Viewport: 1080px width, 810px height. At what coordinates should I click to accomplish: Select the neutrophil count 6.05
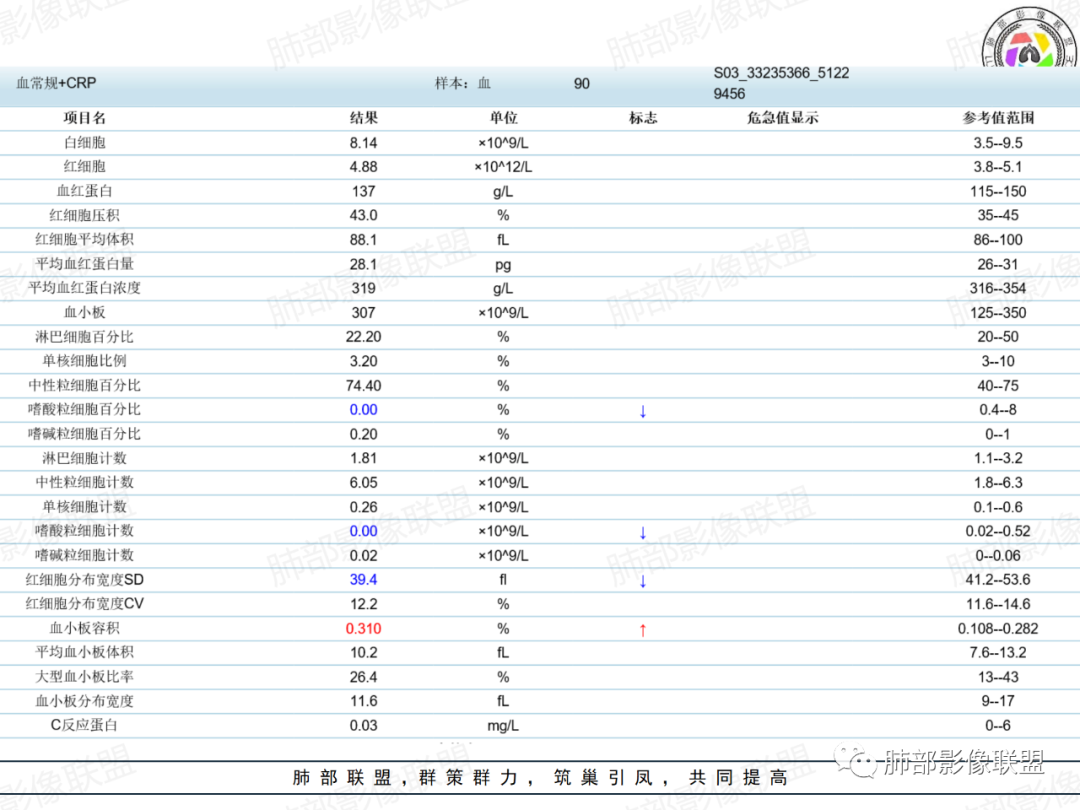[364, 483]
